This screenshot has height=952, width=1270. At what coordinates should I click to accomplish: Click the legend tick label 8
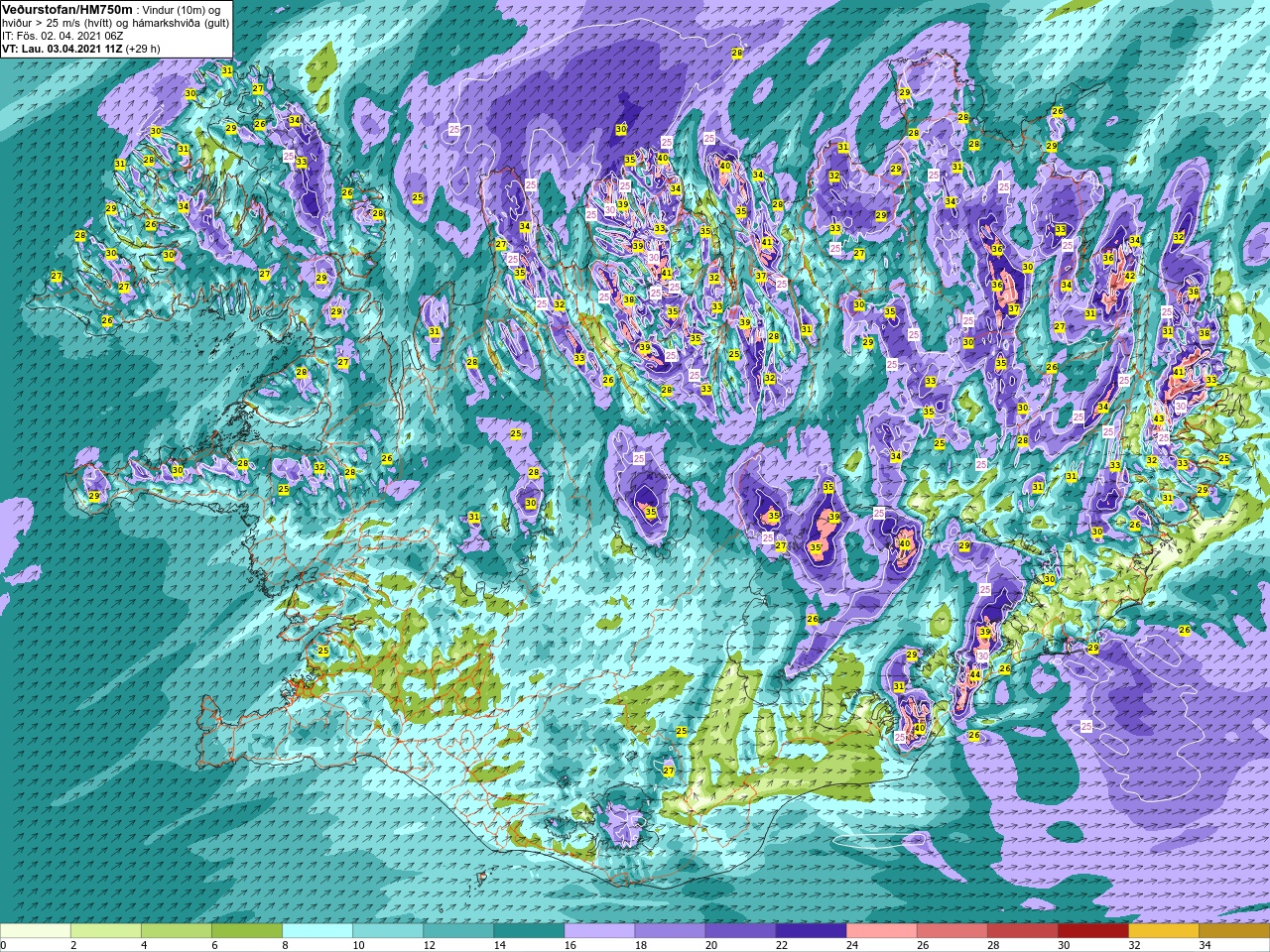coord(286,945)
